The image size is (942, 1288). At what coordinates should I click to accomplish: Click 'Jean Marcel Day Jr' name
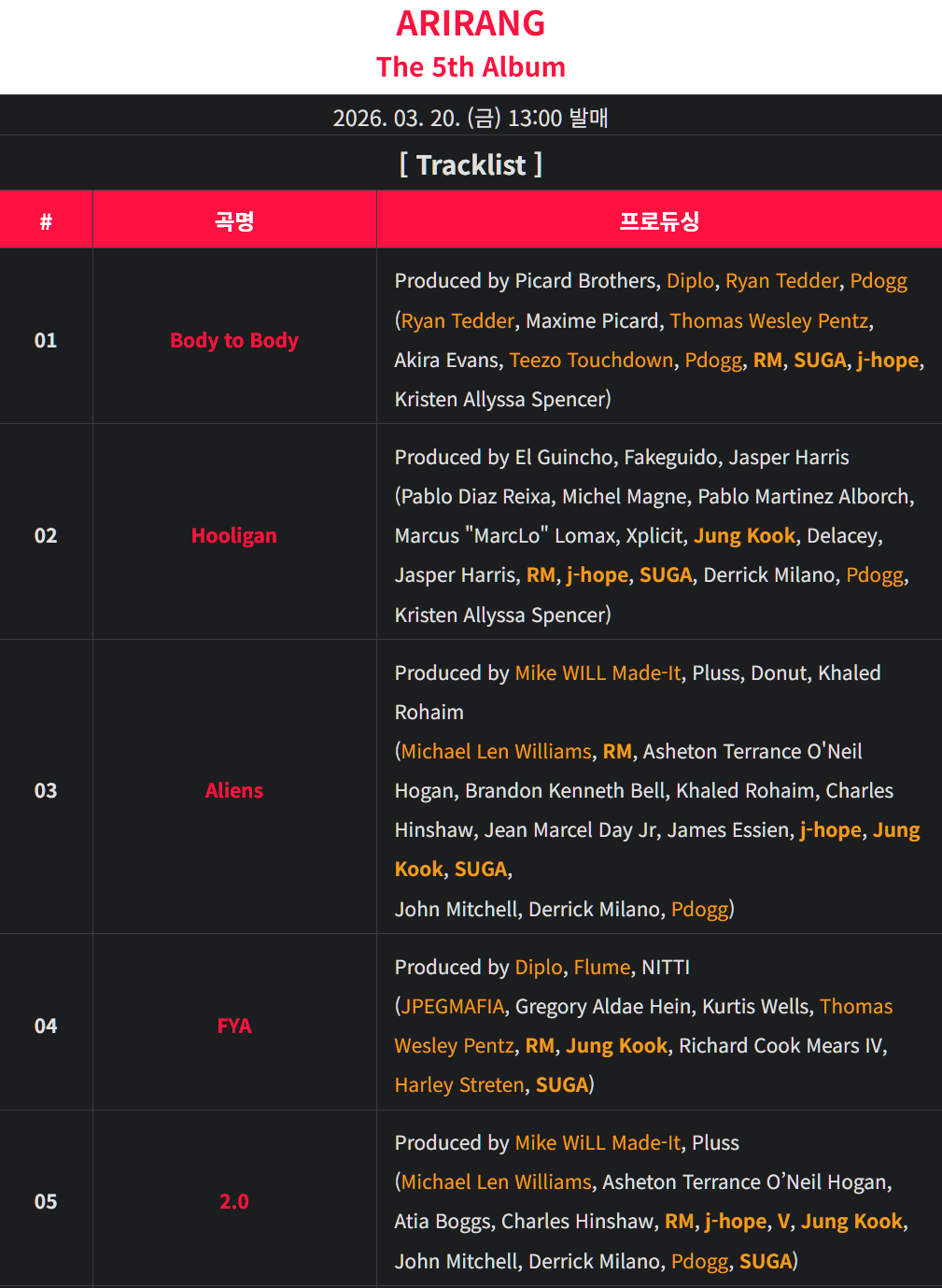coord(570,829)
